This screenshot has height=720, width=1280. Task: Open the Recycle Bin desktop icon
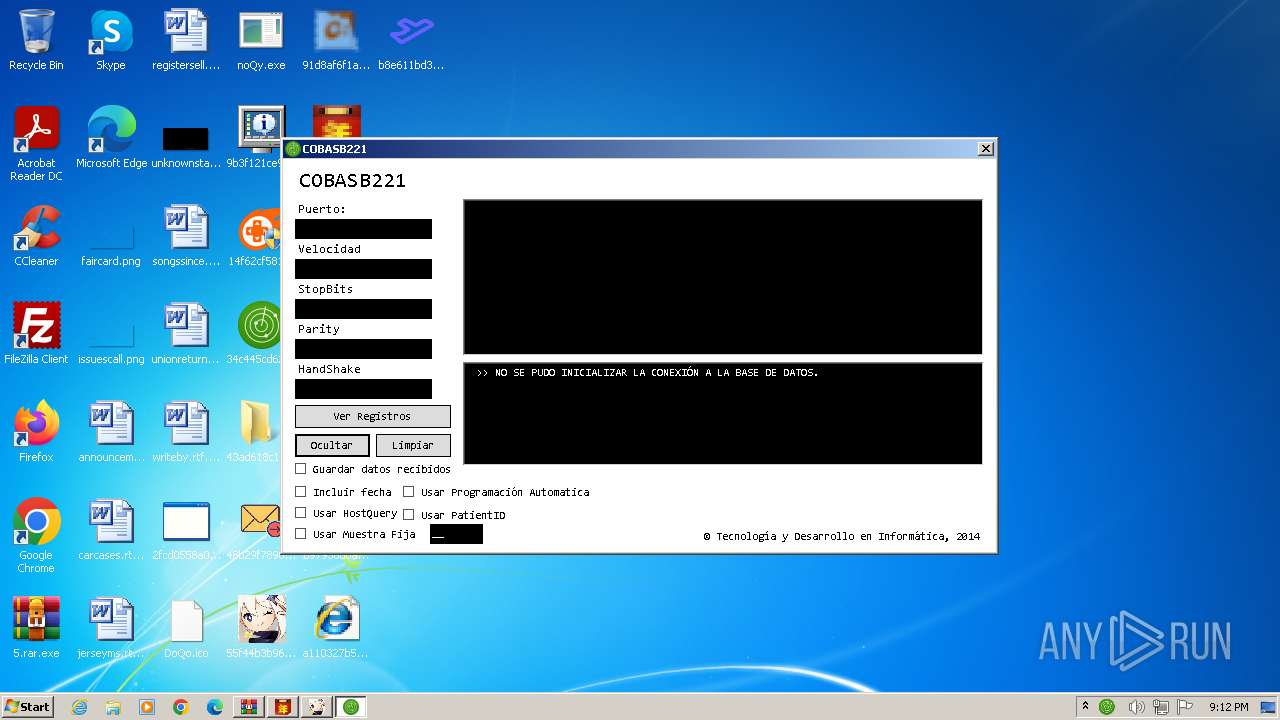click(x=36, y=40)
